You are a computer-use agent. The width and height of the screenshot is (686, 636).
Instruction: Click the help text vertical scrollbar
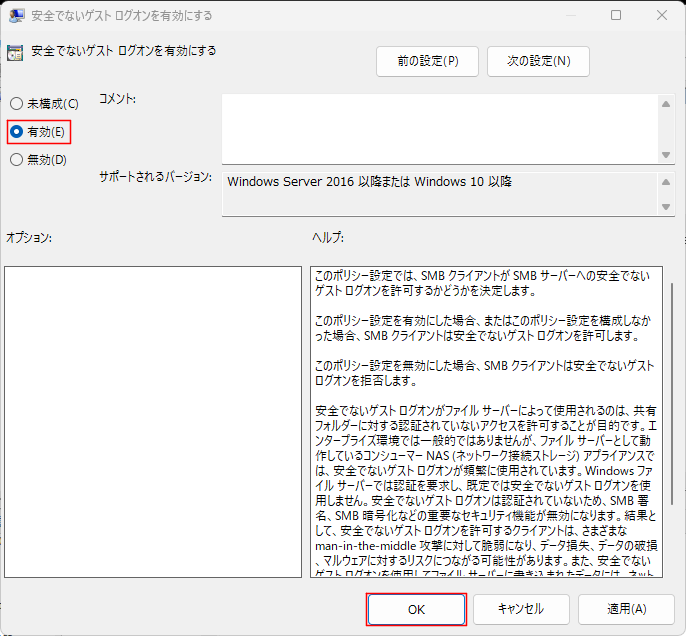[672, 394]
